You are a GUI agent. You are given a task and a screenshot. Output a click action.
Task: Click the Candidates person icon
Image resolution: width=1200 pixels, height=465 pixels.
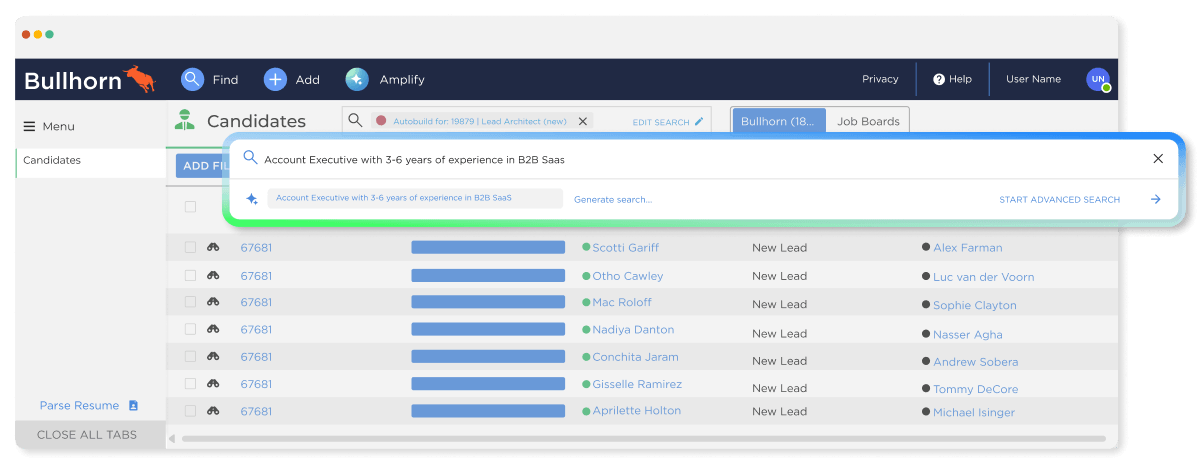click(x=184, y=120)
